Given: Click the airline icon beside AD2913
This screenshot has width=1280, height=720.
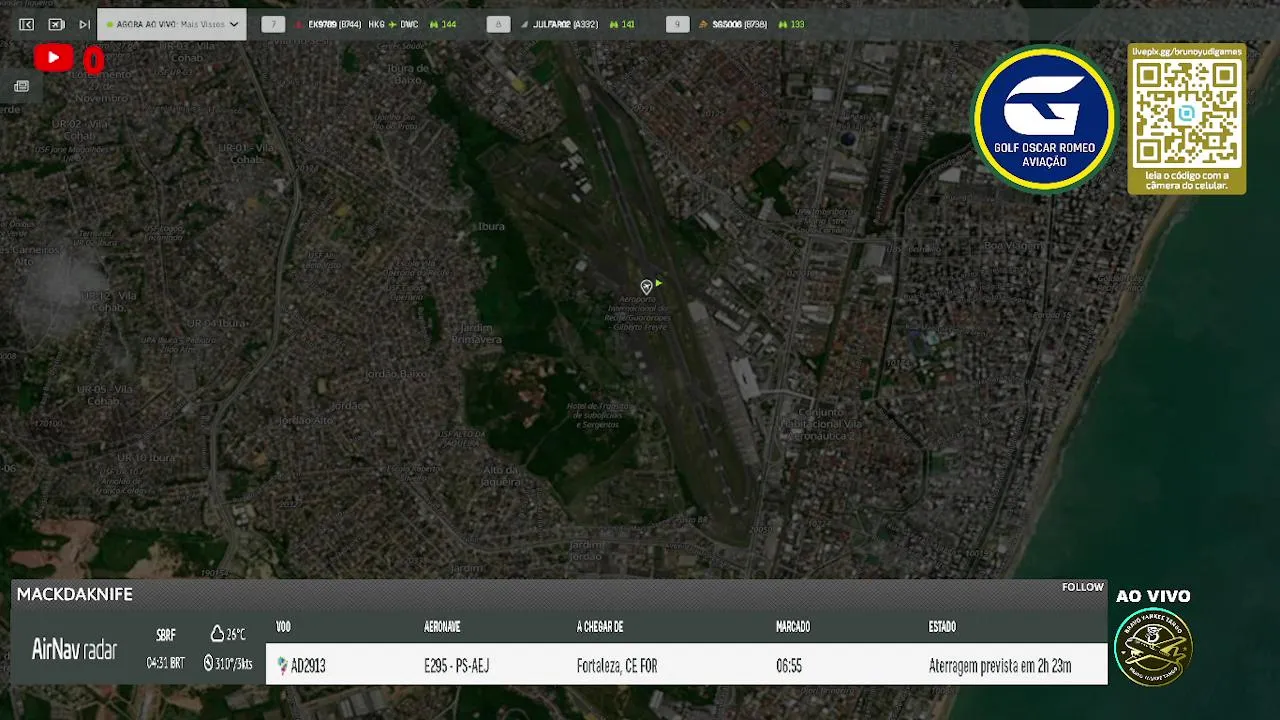Looking at the screenshot, I should 282,666.
